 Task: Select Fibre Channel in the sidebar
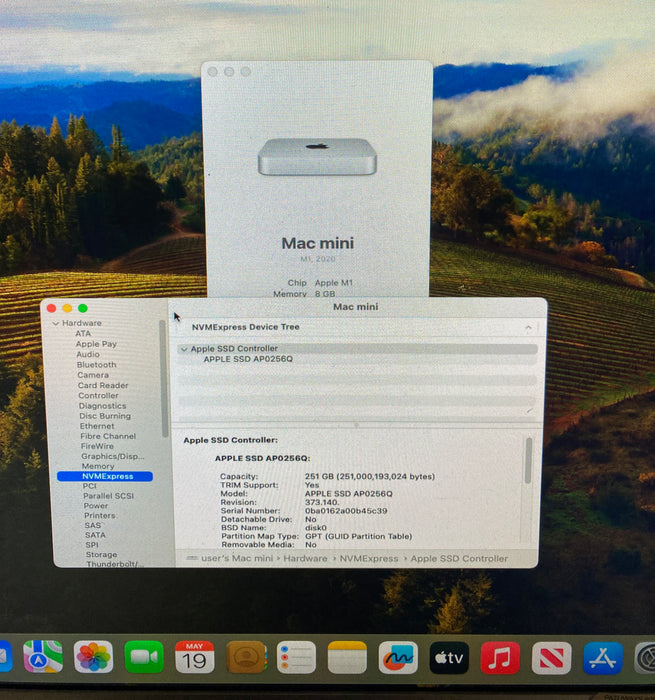pos(108,436)
